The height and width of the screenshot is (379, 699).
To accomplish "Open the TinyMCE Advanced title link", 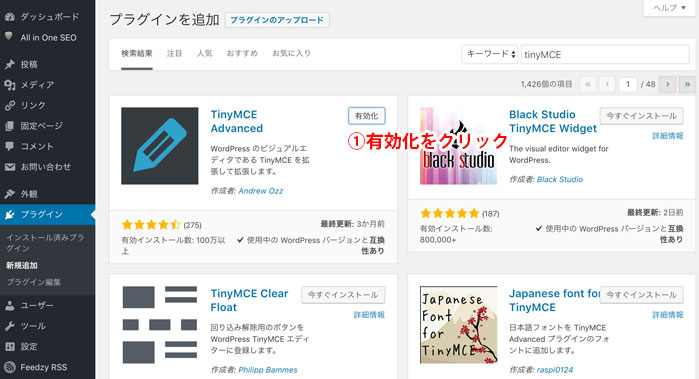I will (237, 121).
